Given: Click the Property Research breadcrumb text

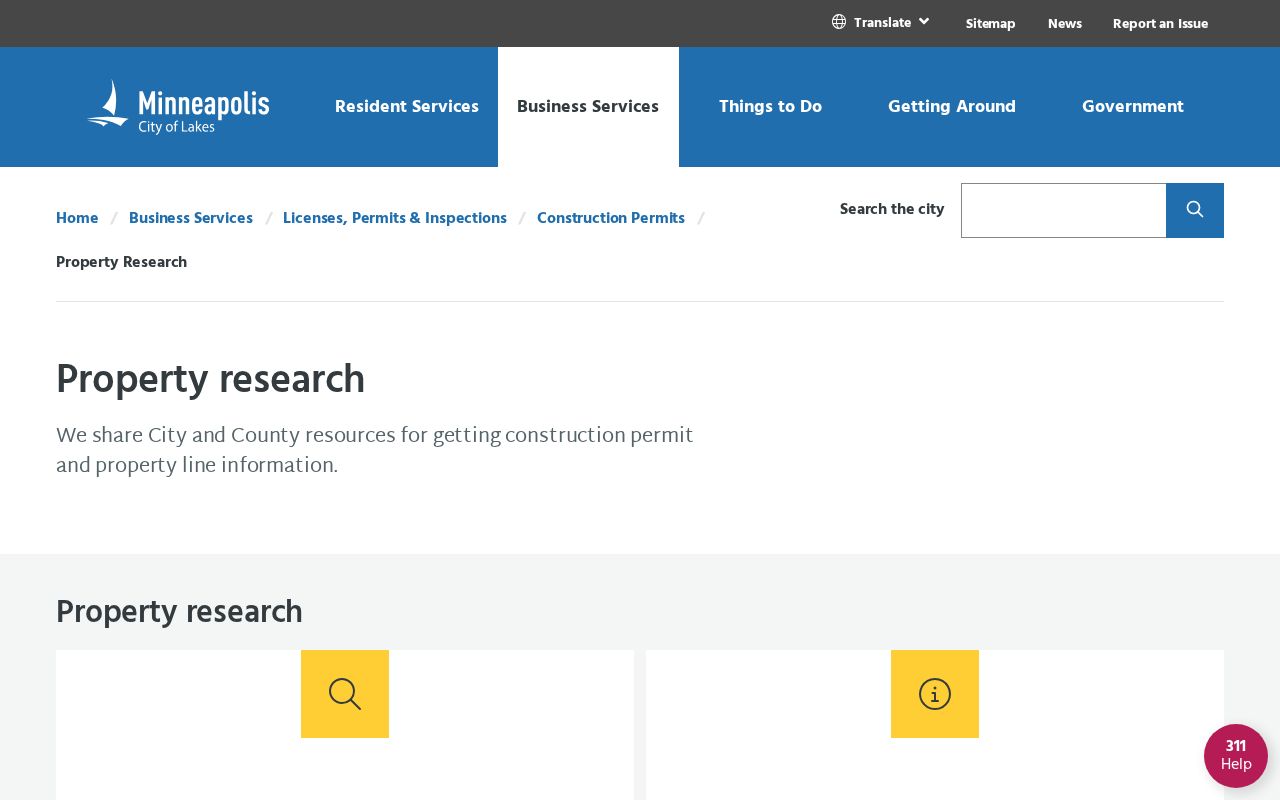Looking at the screenshot, I should (x=121, y=262).
